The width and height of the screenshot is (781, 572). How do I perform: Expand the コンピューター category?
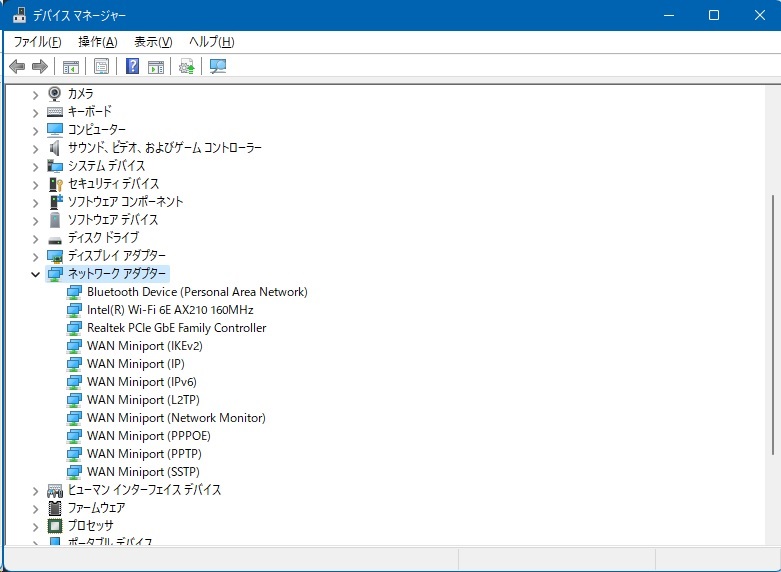coord(35,131)
